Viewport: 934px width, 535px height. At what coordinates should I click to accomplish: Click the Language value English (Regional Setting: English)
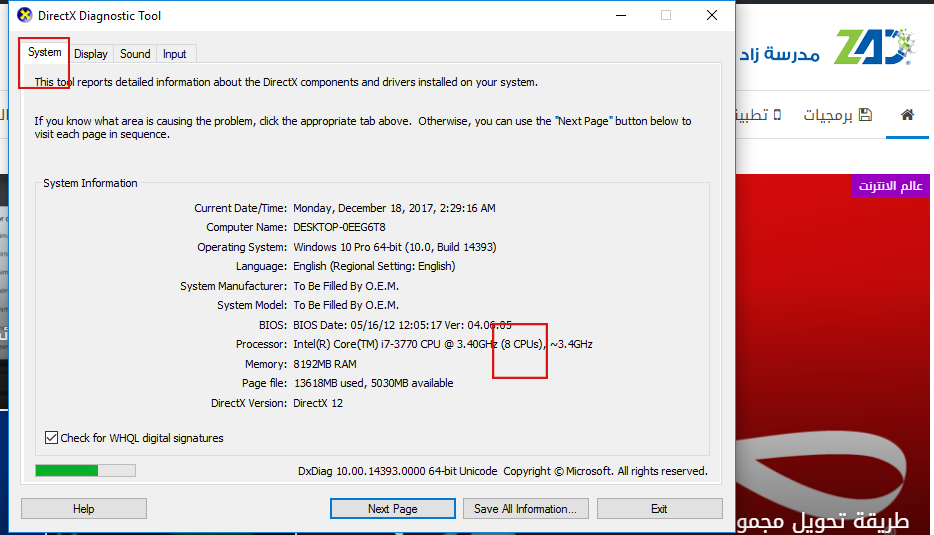[x=374, y=266]
